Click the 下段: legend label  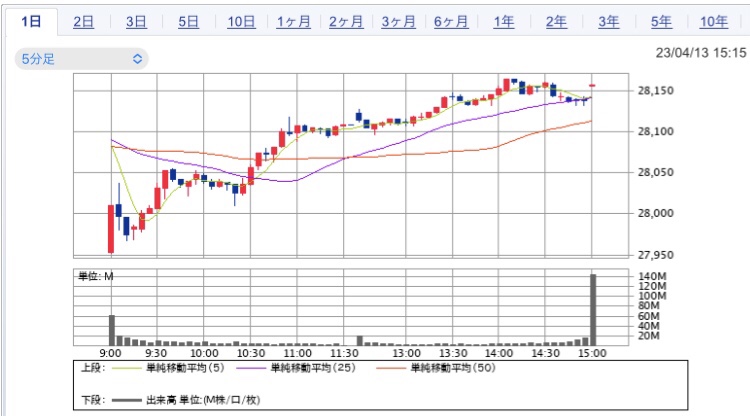(93, 400)
